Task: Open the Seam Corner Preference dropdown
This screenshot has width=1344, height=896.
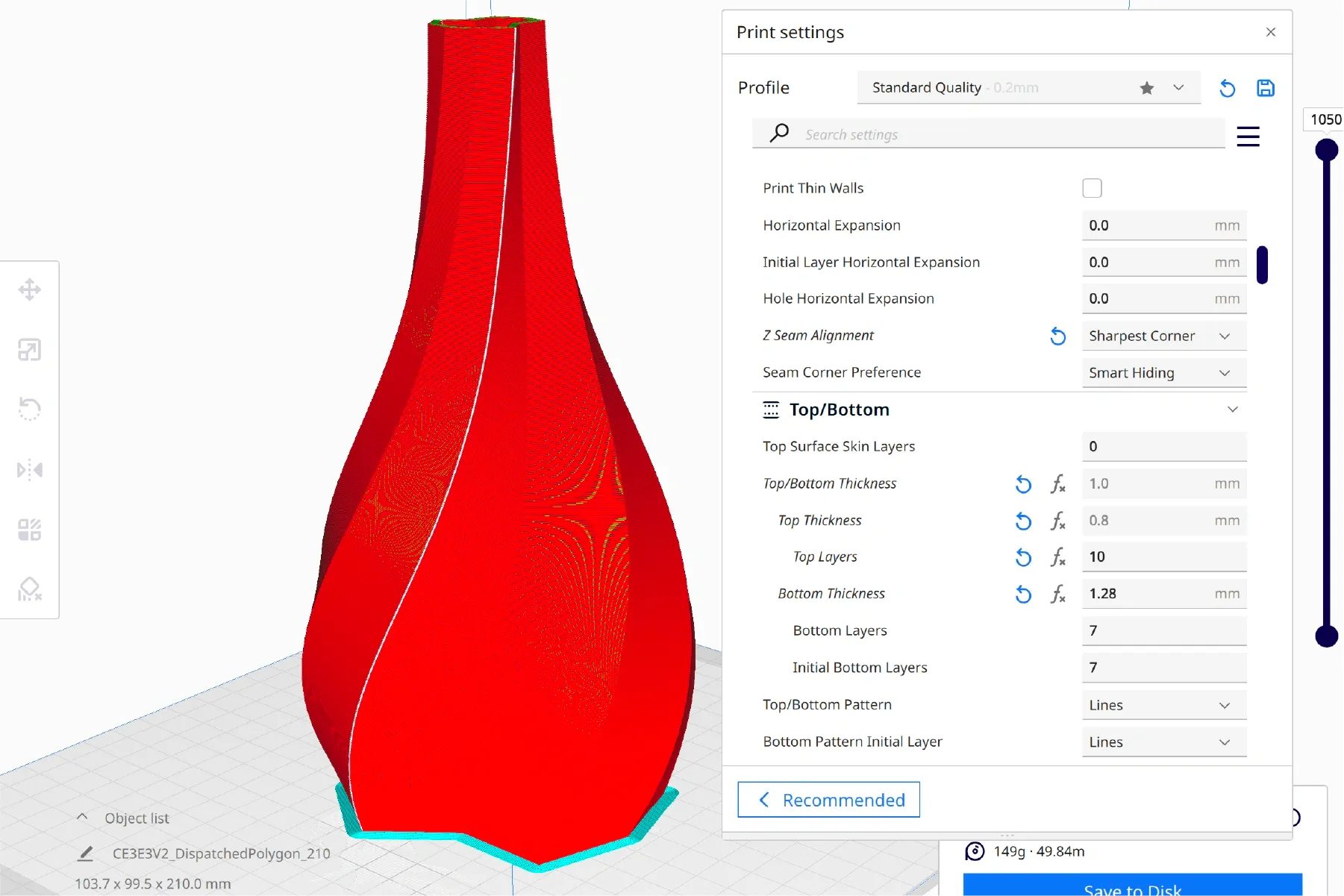Action: (x=1163, y=373)
